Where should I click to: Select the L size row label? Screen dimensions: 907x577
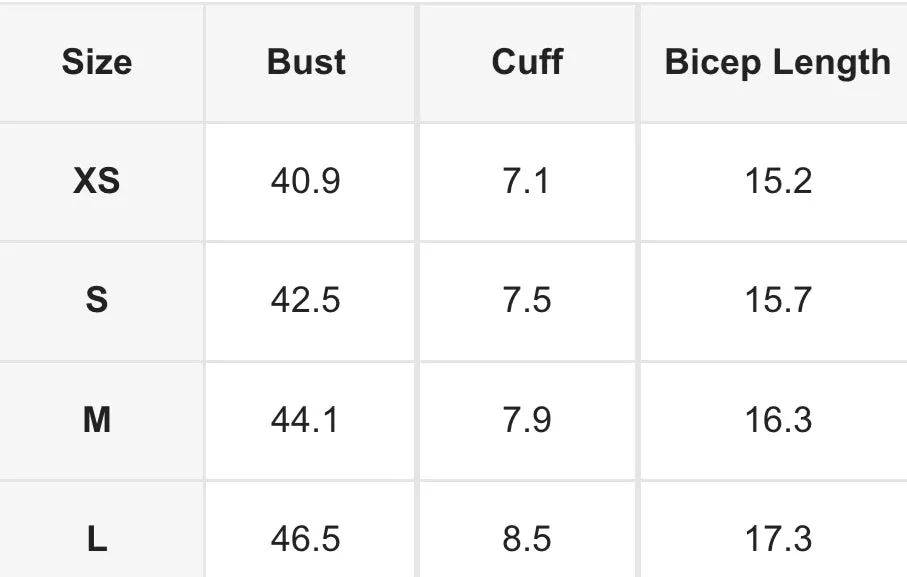[x=97, y=539]
